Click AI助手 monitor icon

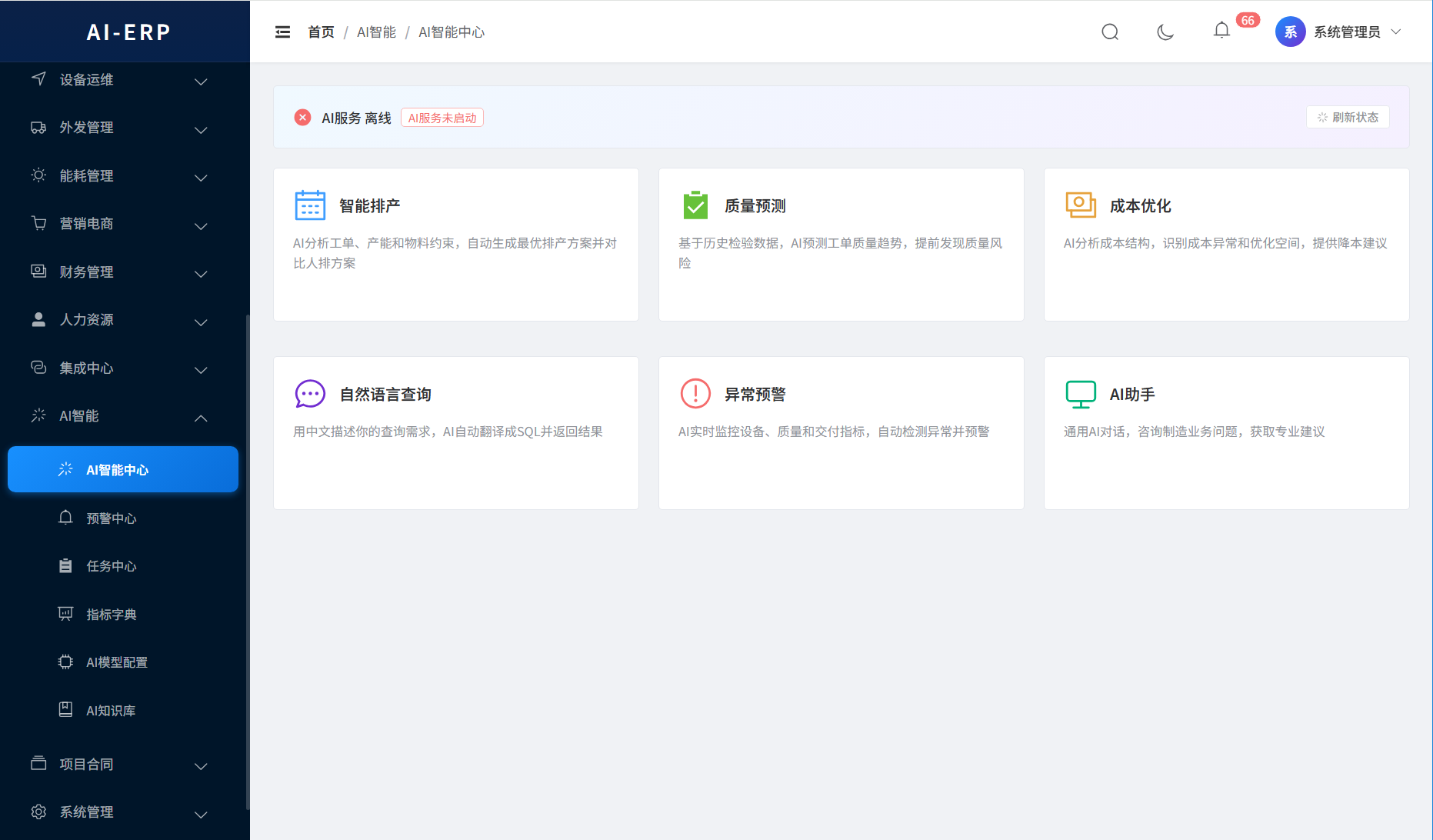[1081, 394]
